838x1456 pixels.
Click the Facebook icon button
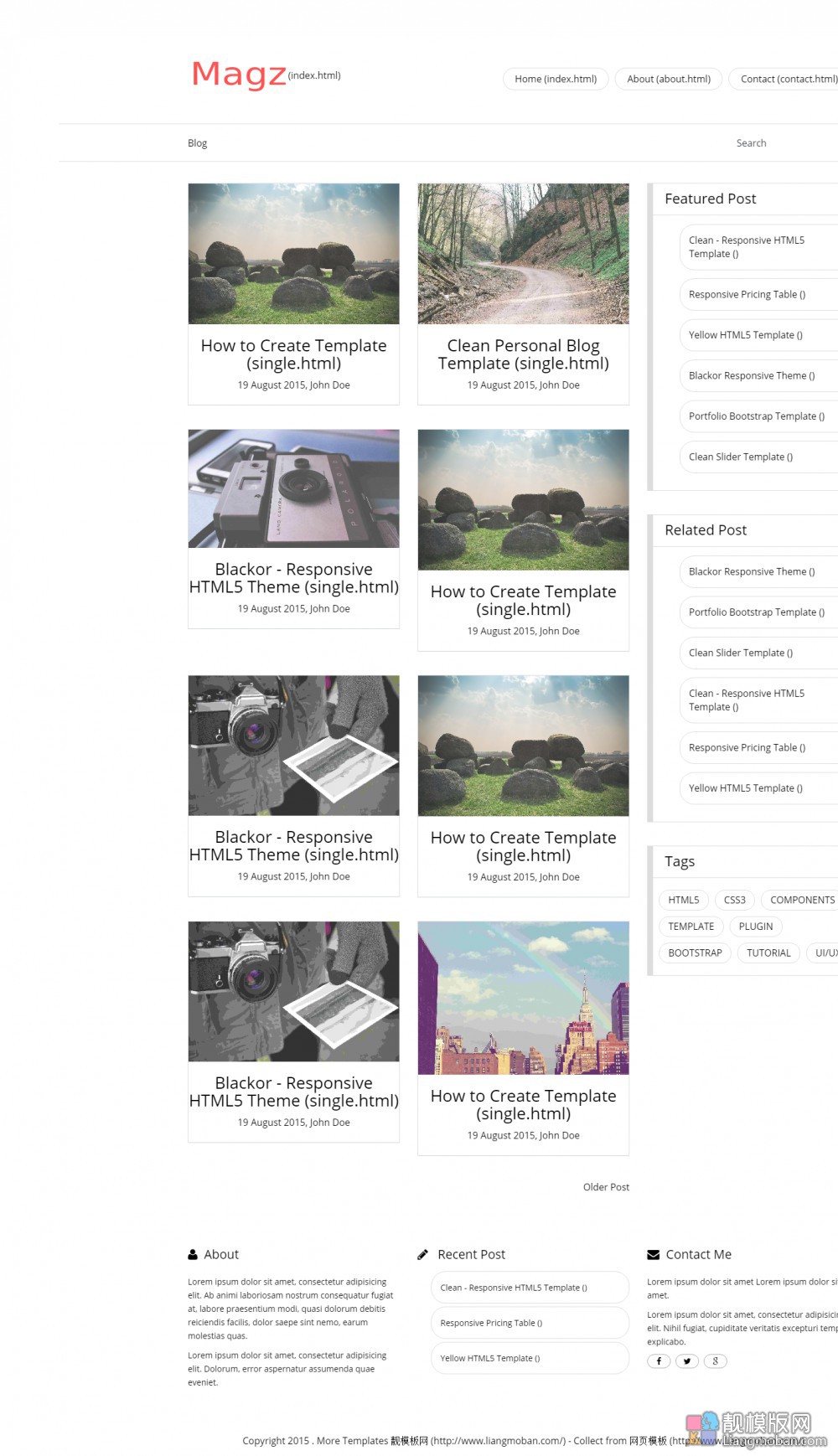click(659, 1360)
